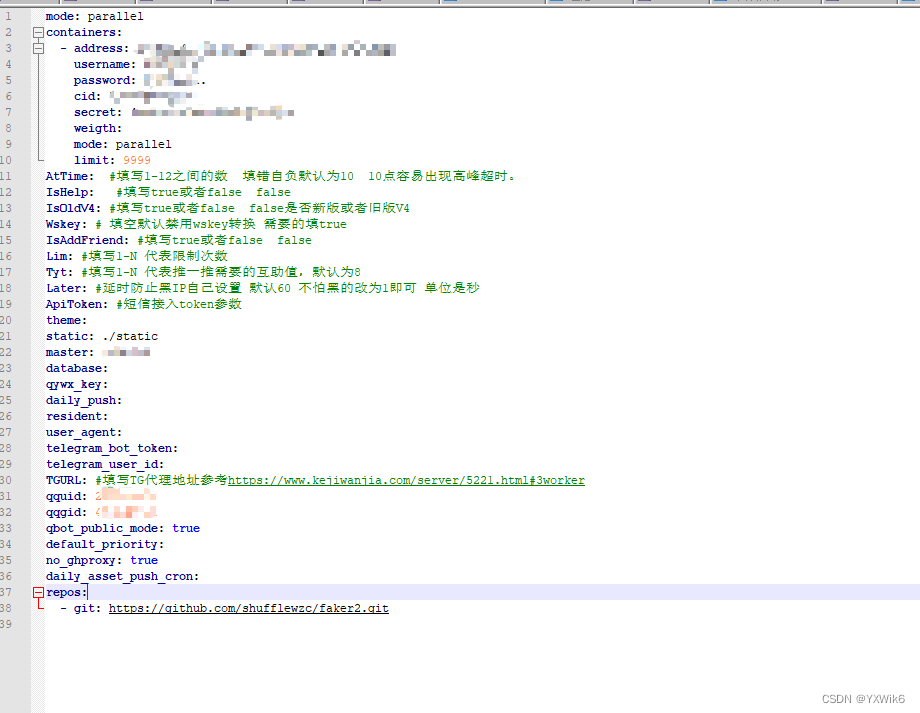Click the secret: key
This screenshot has width=920, height=713.
pos(98,112)
